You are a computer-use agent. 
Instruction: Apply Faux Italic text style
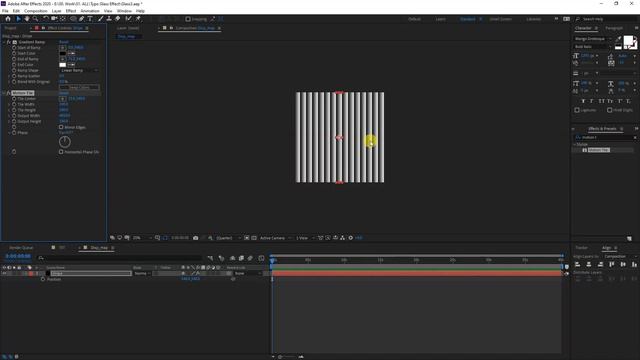coord(592,101)
